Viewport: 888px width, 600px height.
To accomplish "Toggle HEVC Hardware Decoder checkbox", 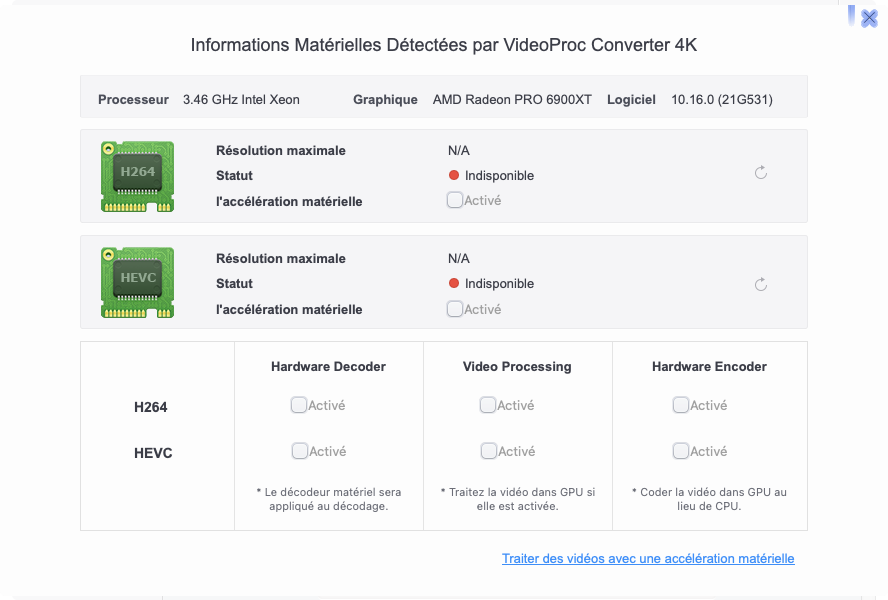I will pos(299,451).
